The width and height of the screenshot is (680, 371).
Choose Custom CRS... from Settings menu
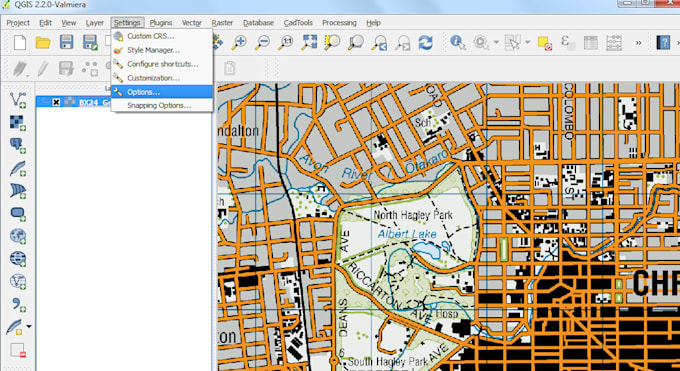[x=162, y=36]
